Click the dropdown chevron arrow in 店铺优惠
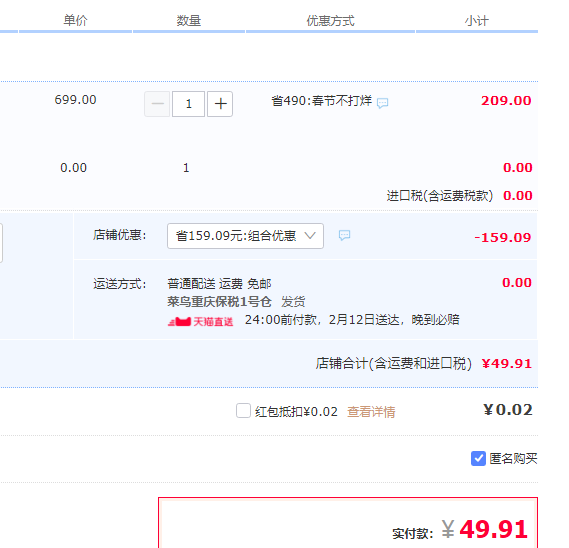The image size is (569, 548). [310, 236]
